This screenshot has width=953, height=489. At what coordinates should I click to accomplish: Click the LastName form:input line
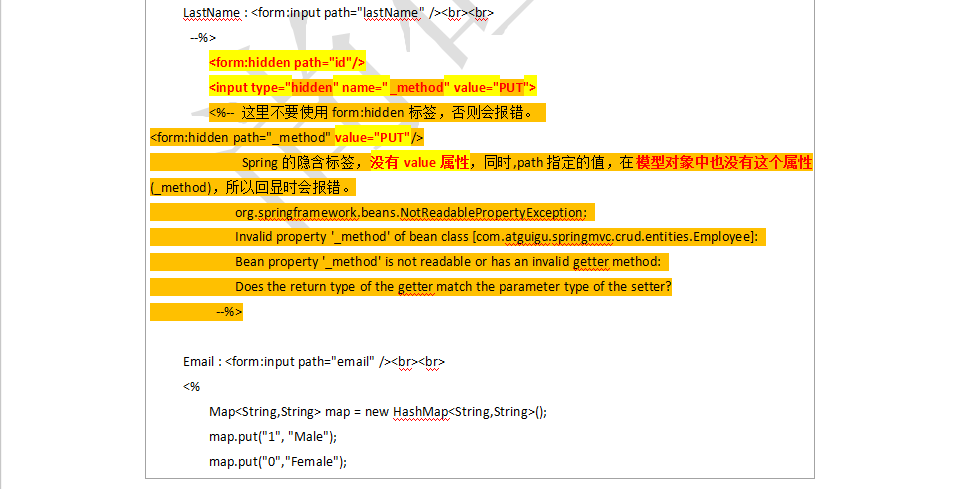click(338, 12)
